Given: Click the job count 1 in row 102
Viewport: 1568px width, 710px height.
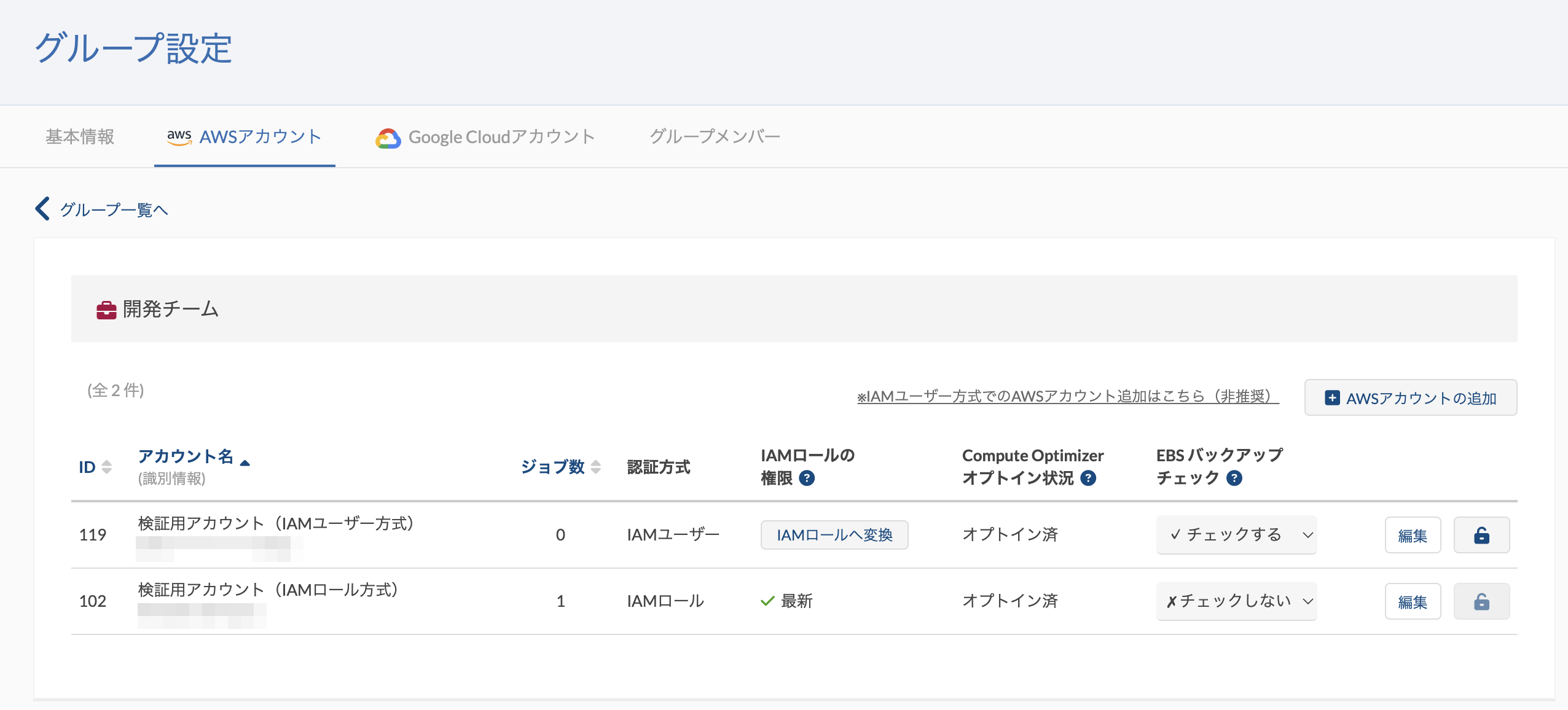Looking at the screenshot, I should click(560, 601).
